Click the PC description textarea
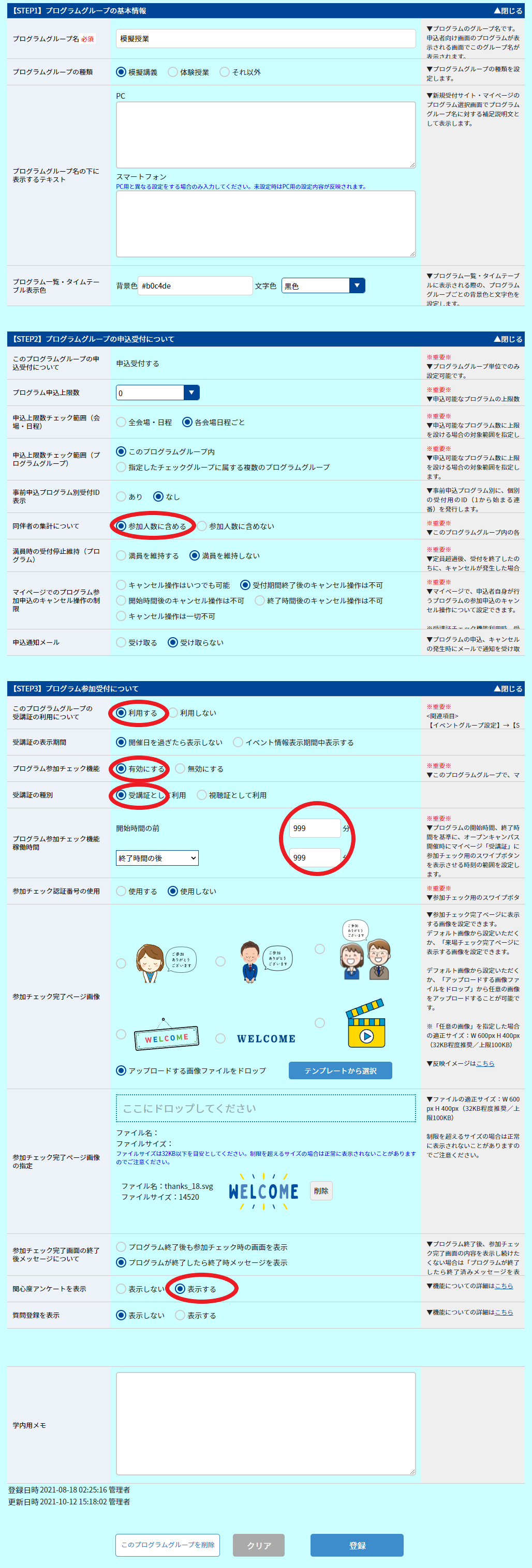The height and width of the screenshot is (1568, 532). pyautogui.click(x=265, y=134)
